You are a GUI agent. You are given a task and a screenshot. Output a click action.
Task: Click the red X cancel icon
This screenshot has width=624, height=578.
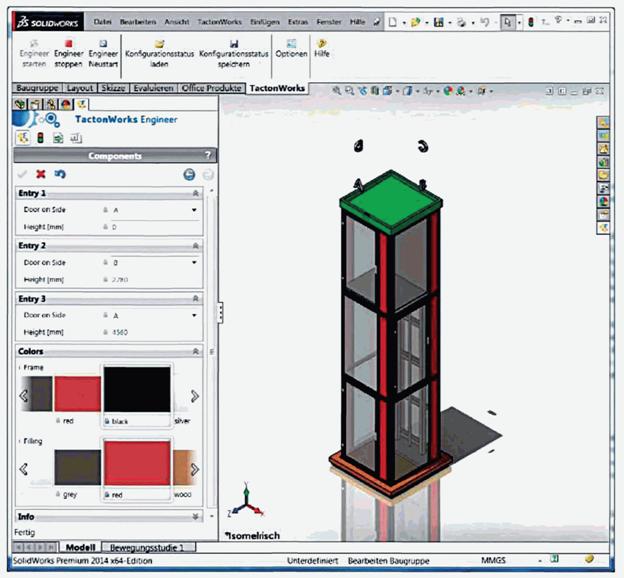[41, 174]
